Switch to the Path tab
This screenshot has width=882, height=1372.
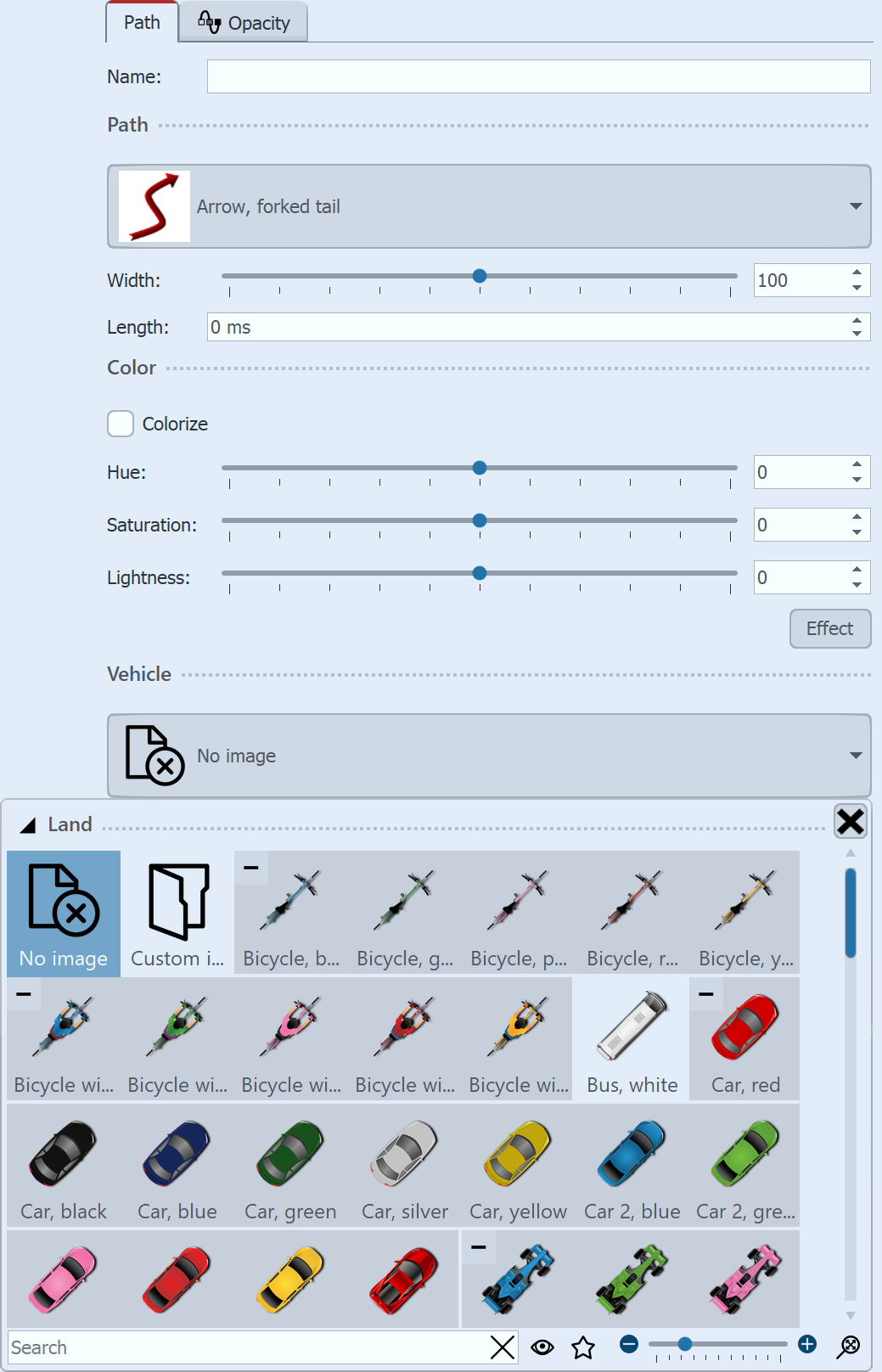point(142,23)
